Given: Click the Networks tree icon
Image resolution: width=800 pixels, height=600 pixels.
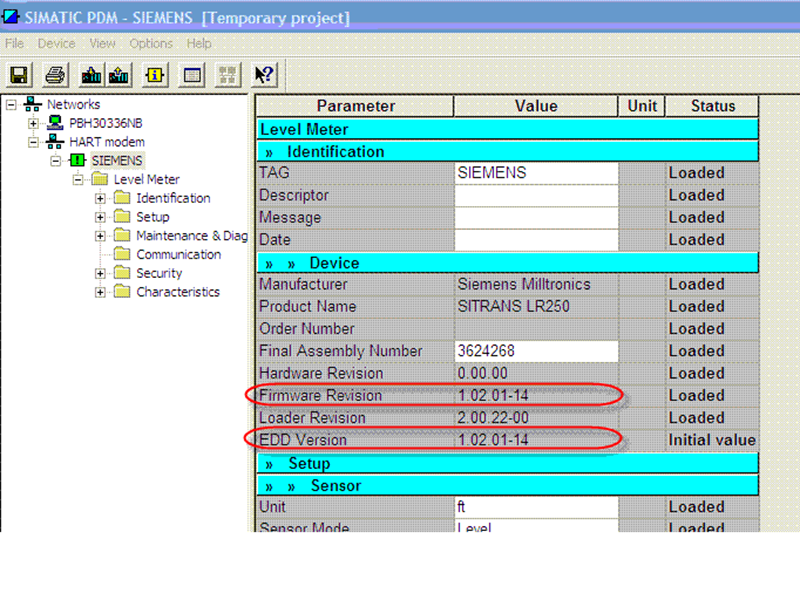Looking at the screenshot, I should click(x=32, y=104).
